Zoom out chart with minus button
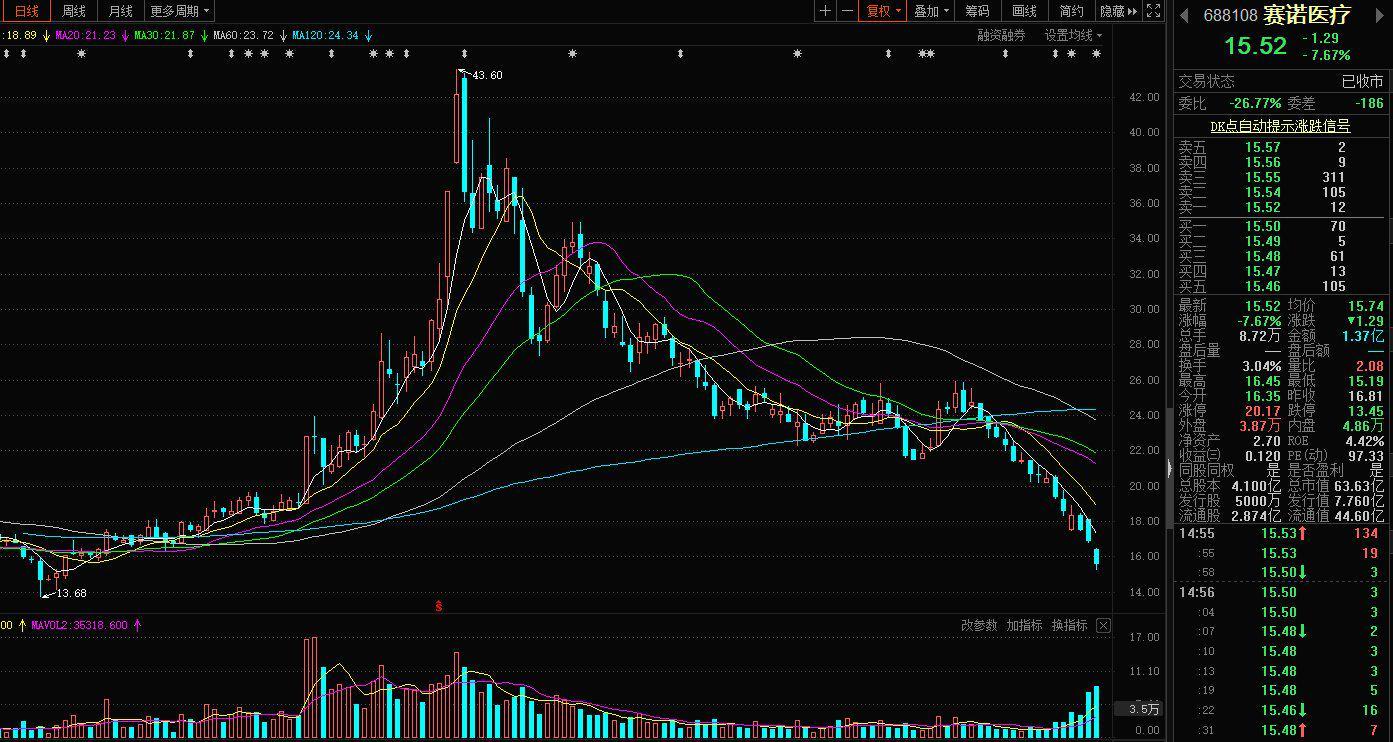Viewport: 1393px width, 742px height. click(x=847, y=11)
